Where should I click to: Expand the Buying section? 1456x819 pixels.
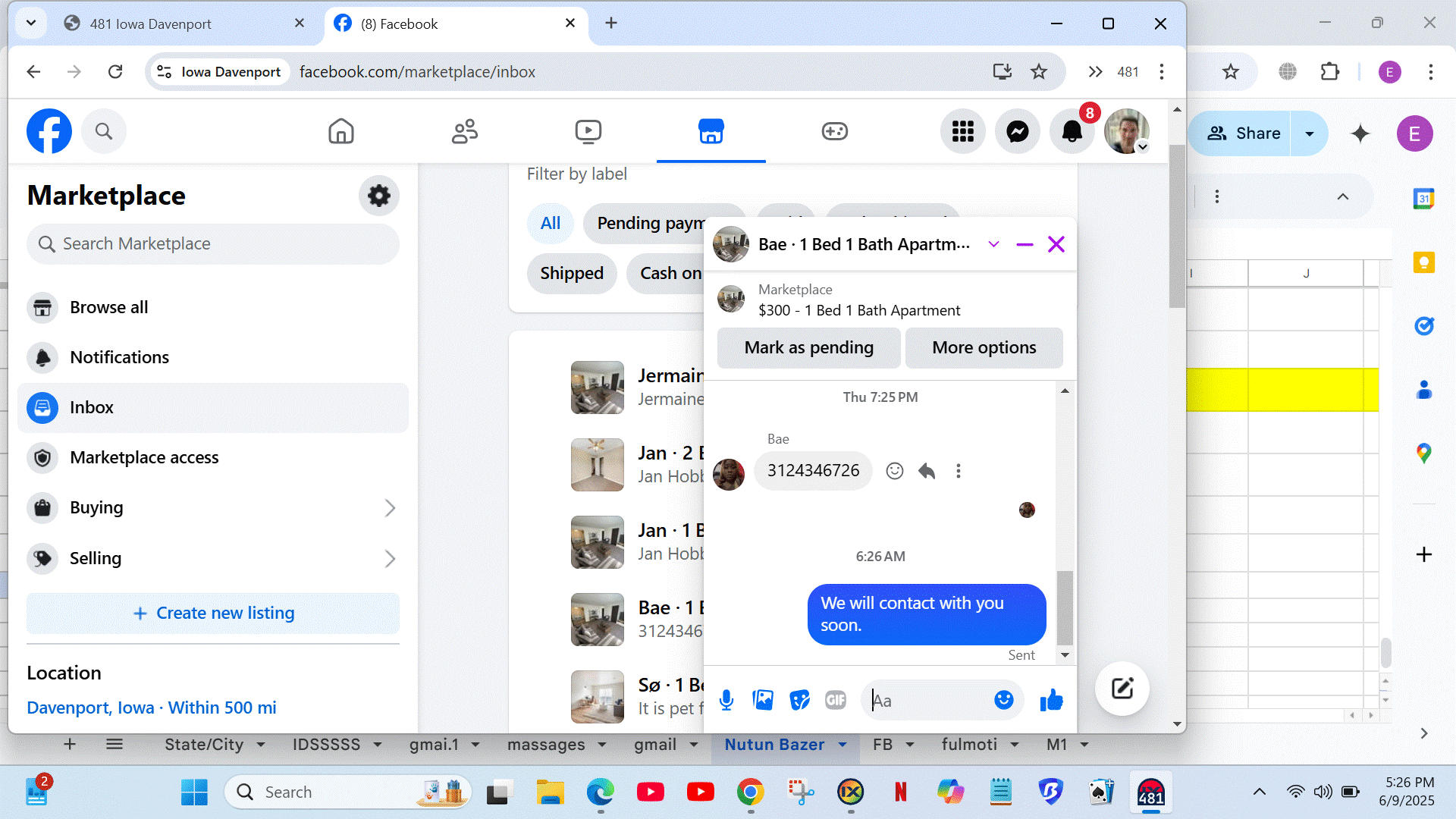pyautogui.click(x=390, y=508)
